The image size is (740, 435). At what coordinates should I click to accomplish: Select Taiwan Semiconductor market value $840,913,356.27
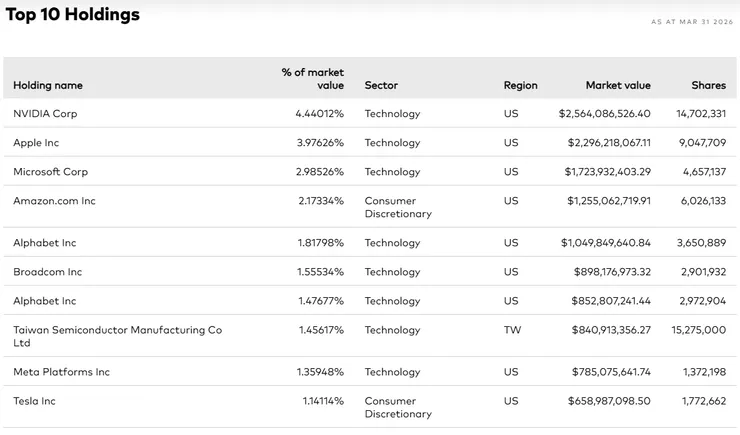611,330
